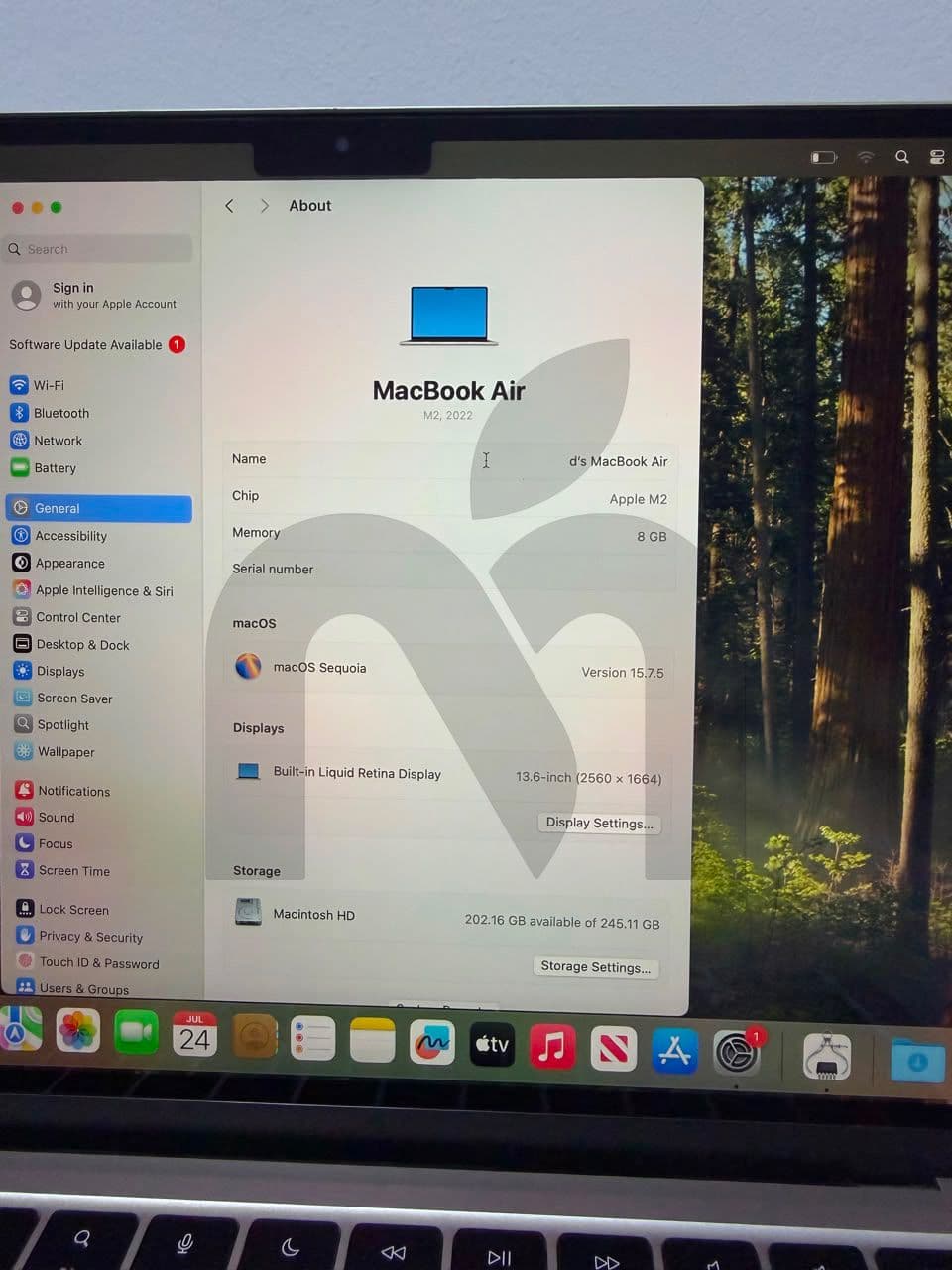952x1270 pixels.
Task: Open Control Center in menu bar
Action: (937, 157)
